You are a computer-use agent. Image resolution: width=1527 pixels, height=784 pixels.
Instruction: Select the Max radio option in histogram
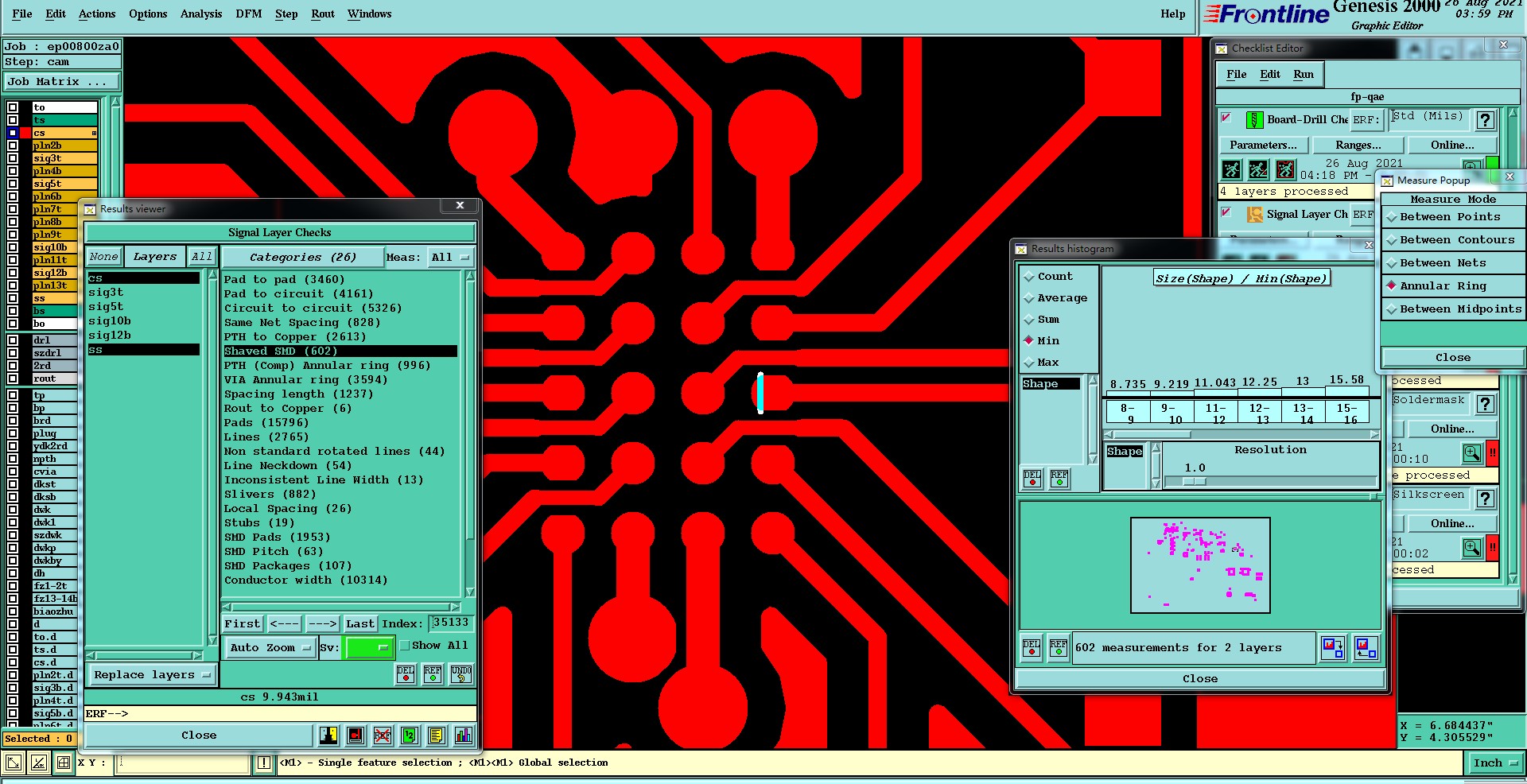click(1029, 363)
